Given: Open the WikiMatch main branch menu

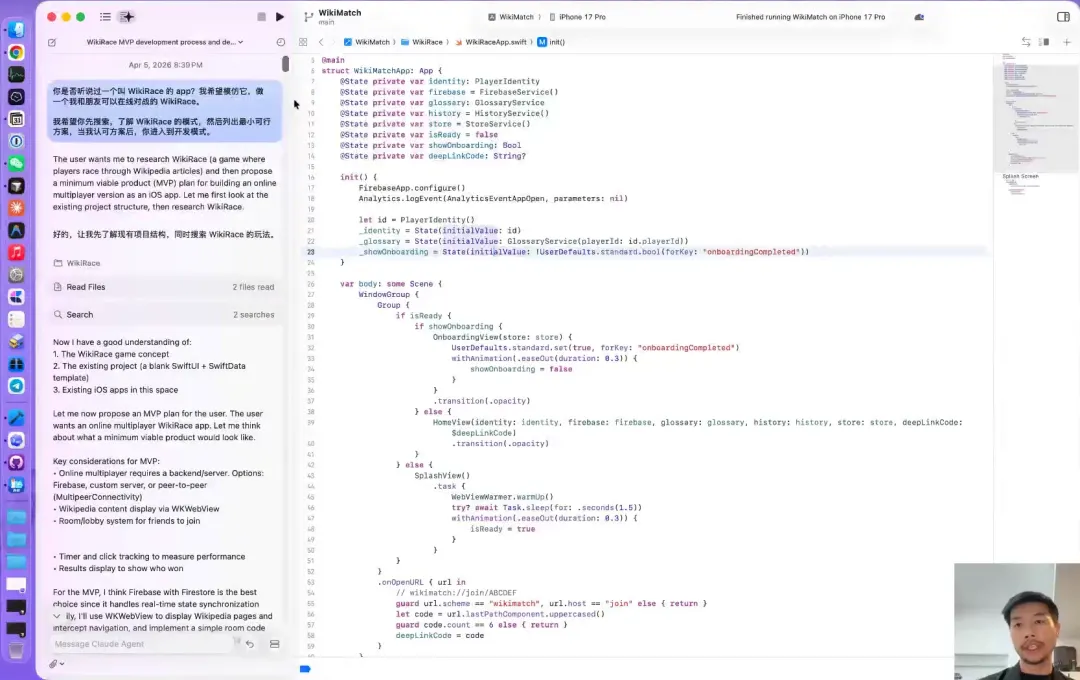Looking at the screenshot, I should pos(333,17).
